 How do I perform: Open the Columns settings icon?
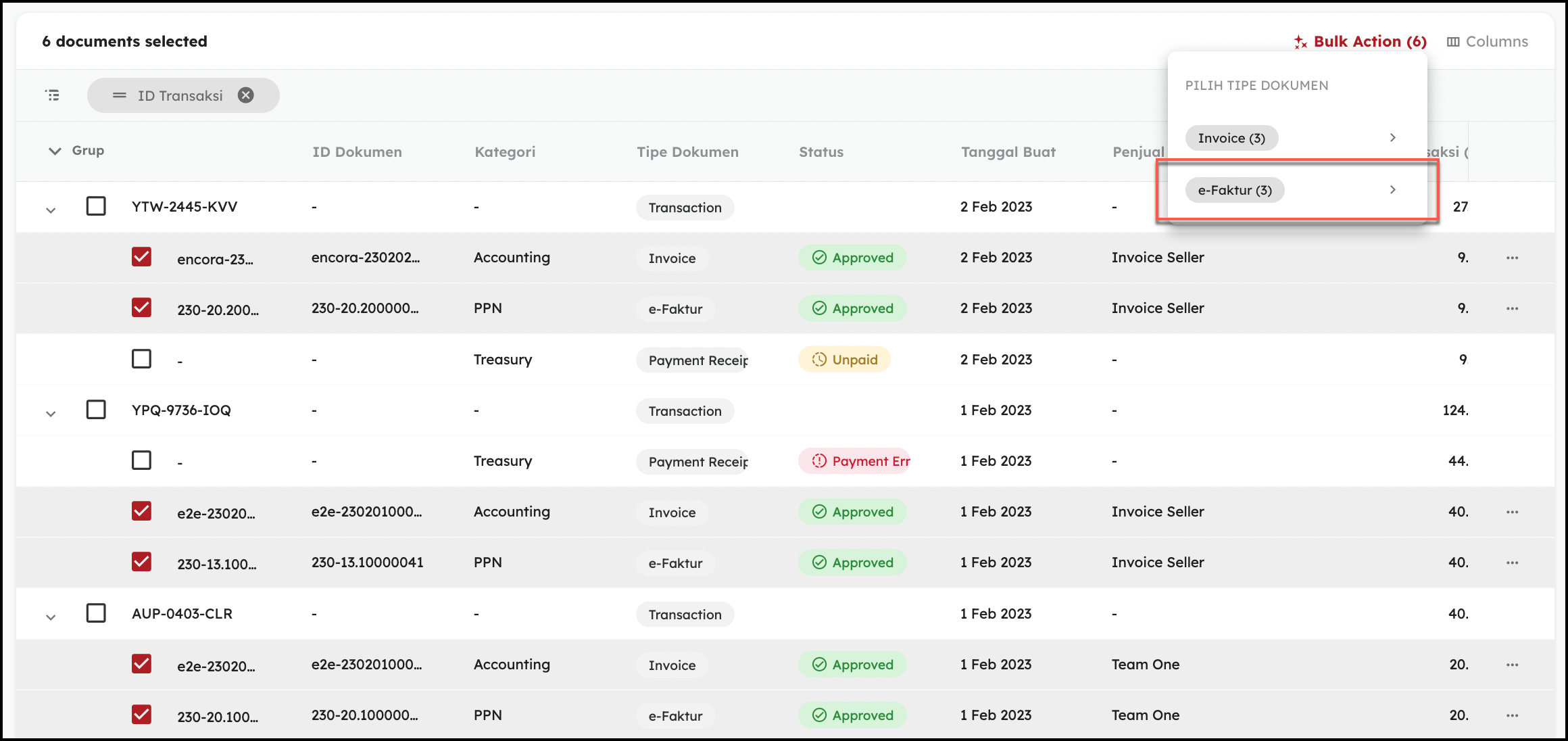point(1453,42)
